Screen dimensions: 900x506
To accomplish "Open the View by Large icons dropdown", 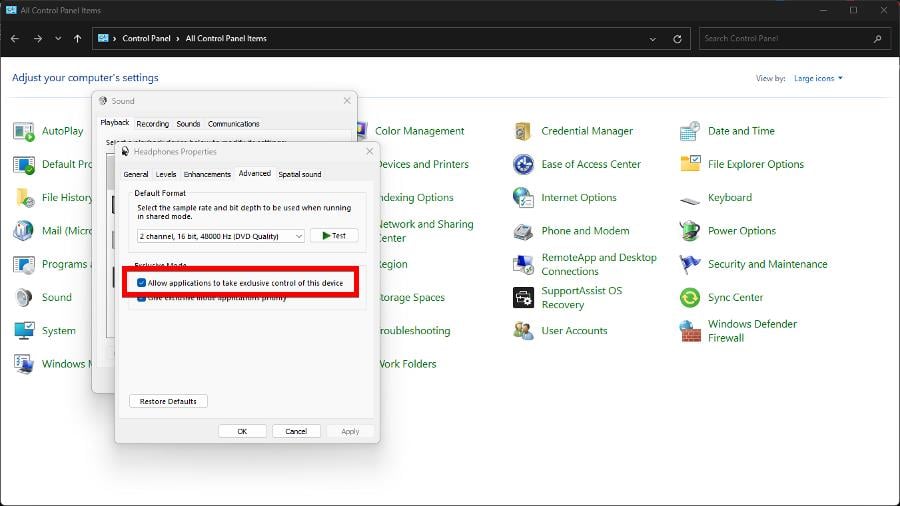I will 818,78.
